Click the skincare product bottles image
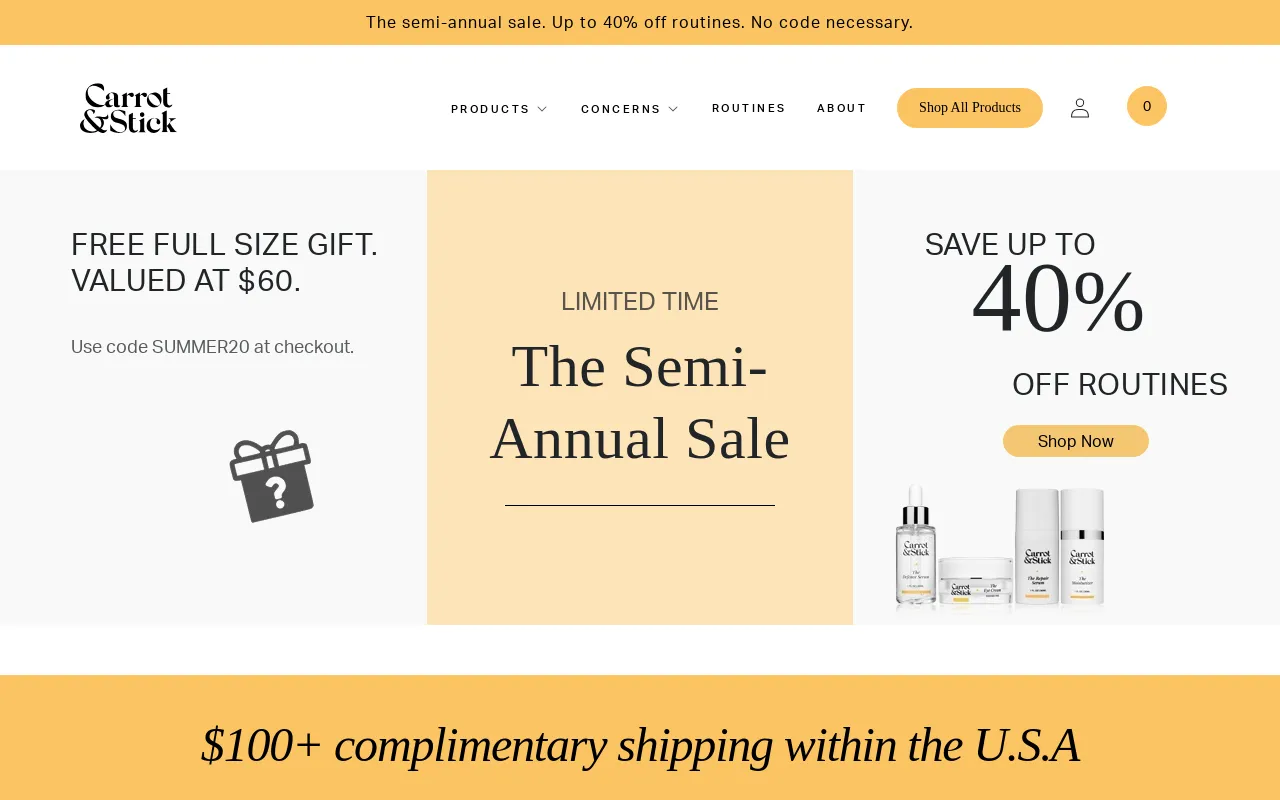The image size is (1280, 800). click(x=1000, y=548)
